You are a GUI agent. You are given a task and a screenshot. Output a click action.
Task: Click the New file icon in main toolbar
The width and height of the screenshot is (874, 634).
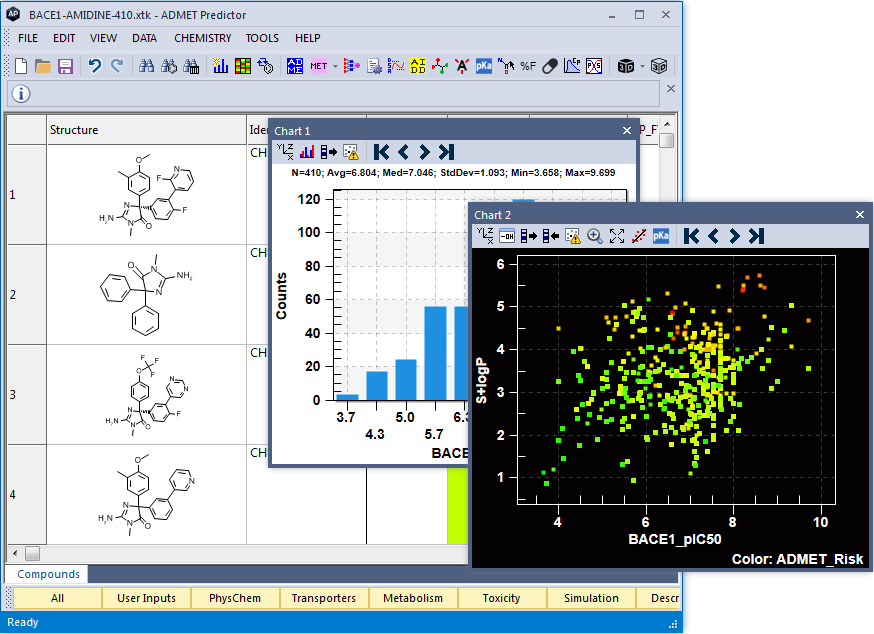(21, 66)
